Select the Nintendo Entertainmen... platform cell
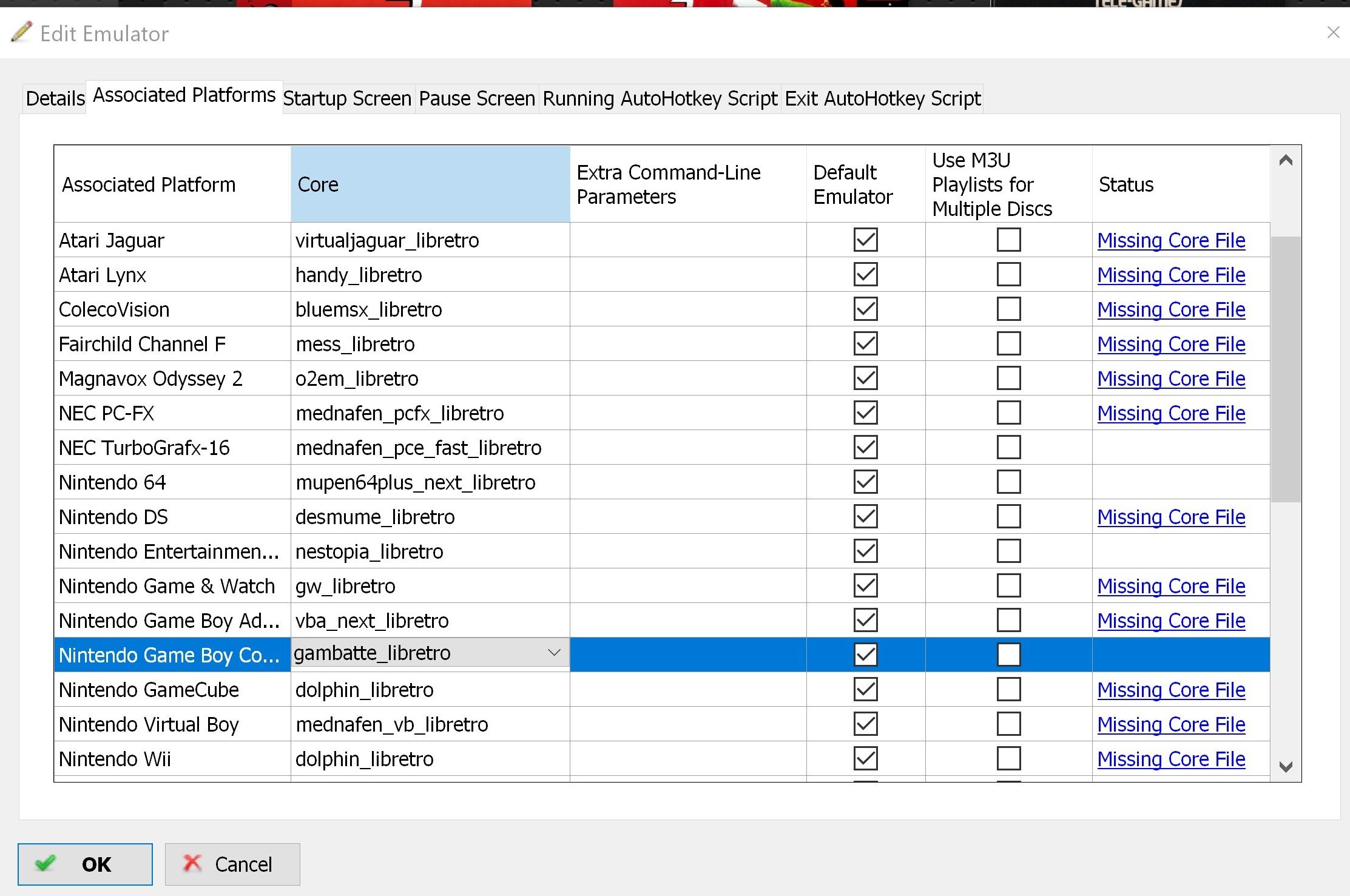Image resolution: width=1350 pixels, height=896 pixels. 172,551
